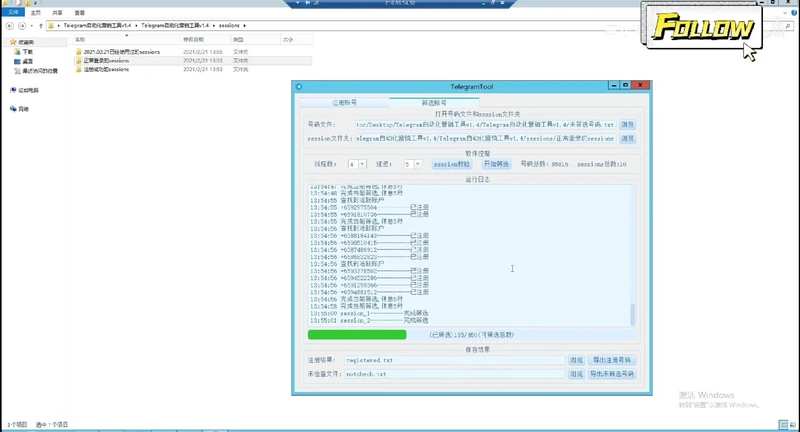Switch Explorer to large icons view

[x=792, y=424]
